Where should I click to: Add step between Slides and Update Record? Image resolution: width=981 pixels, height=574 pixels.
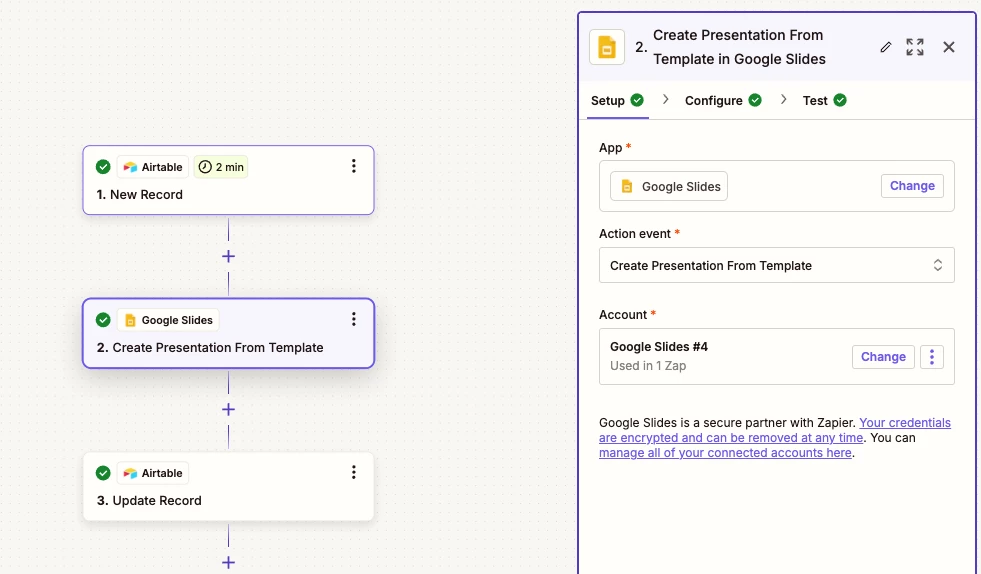pyautogui.click(x=228, y=409)
